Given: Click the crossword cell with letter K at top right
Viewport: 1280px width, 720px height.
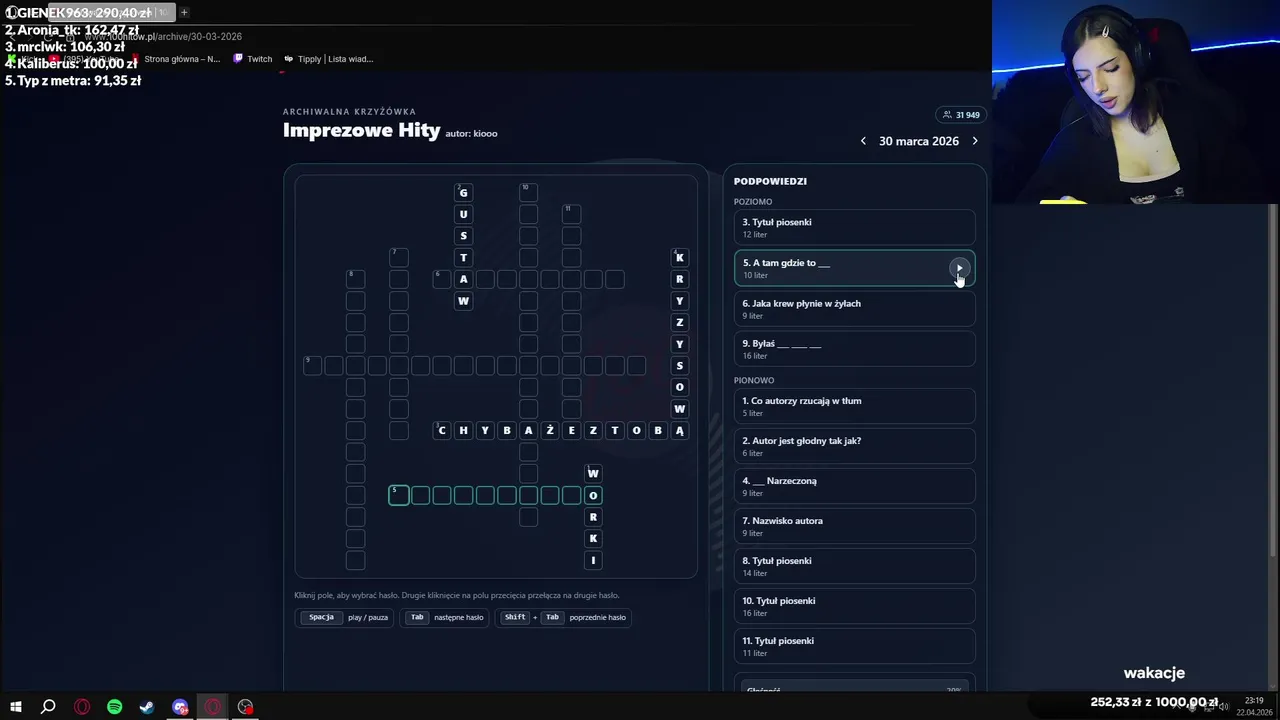Looking at the screenshot, I should click(680, 257).
